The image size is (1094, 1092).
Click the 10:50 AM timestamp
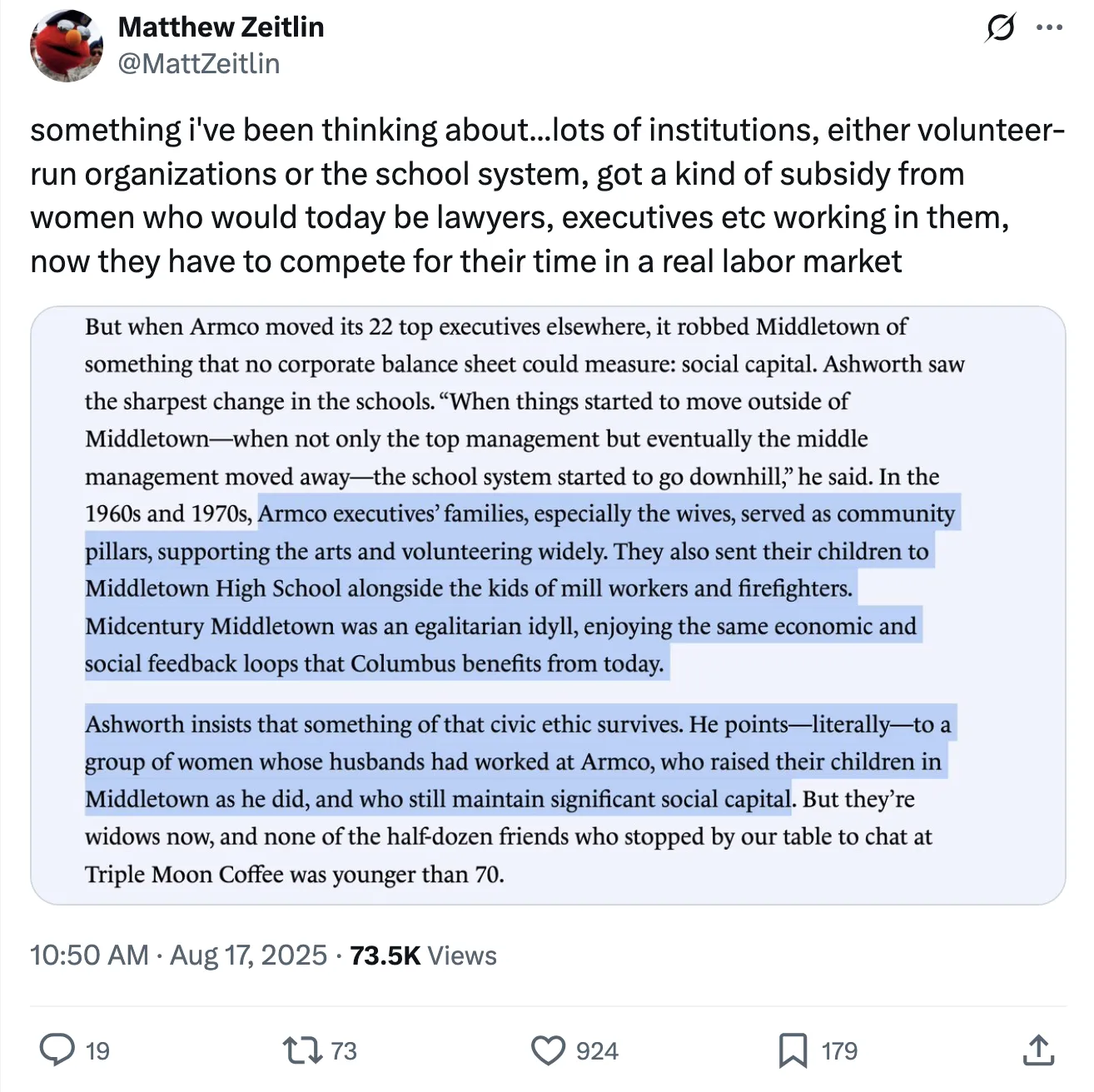(x=89, y=955)
